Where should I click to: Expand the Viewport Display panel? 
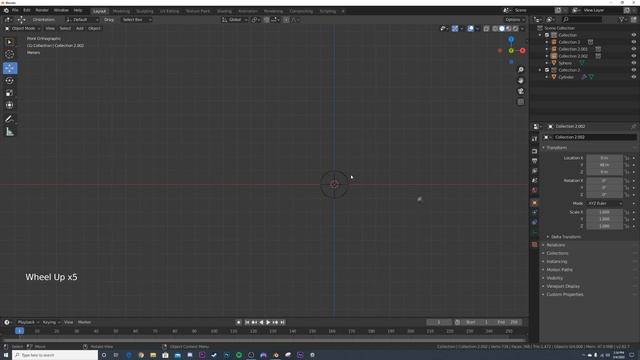(x=562, y=286)
